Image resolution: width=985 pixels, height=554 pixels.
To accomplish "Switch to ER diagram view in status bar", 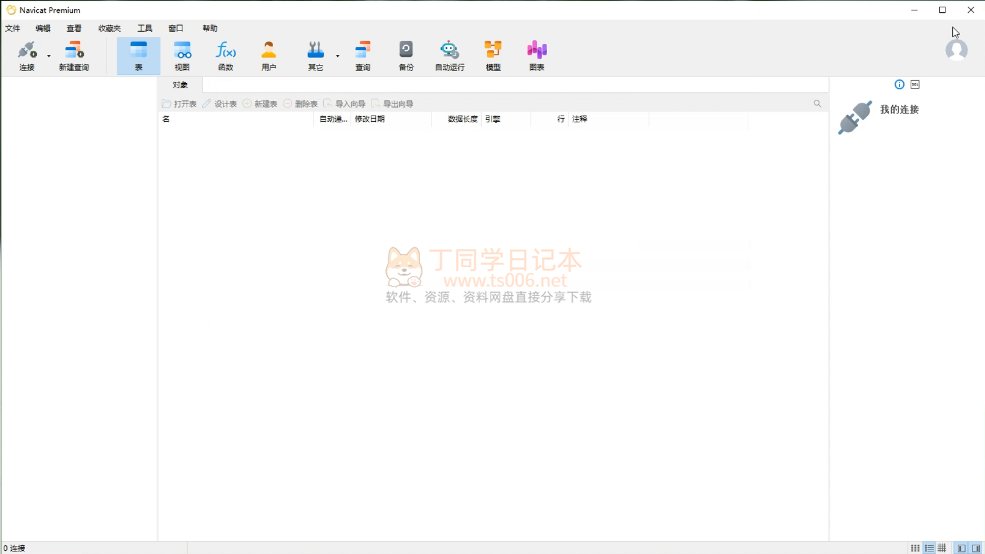I will [942, 548].
